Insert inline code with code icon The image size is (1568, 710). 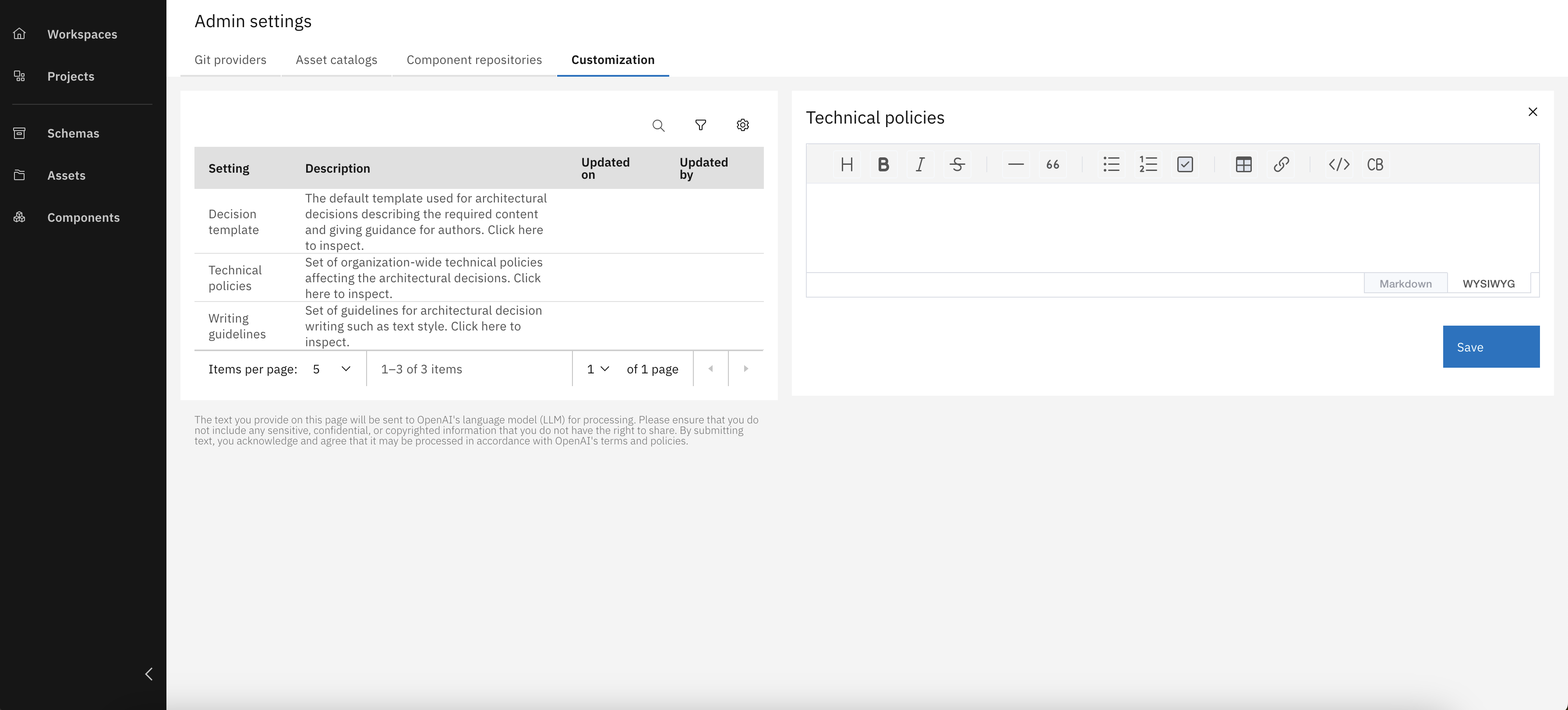(1338, 164)
